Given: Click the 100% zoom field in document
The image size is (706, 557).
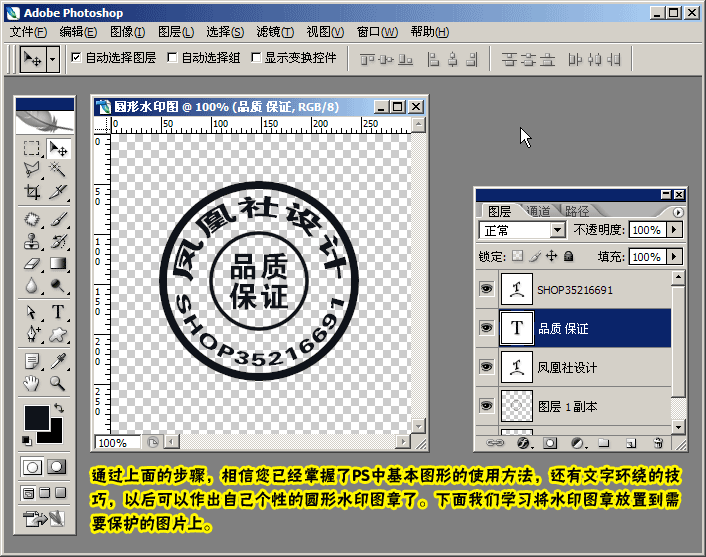Looking at the screenshot, I should pyautogui.click(x=117, y=443).
